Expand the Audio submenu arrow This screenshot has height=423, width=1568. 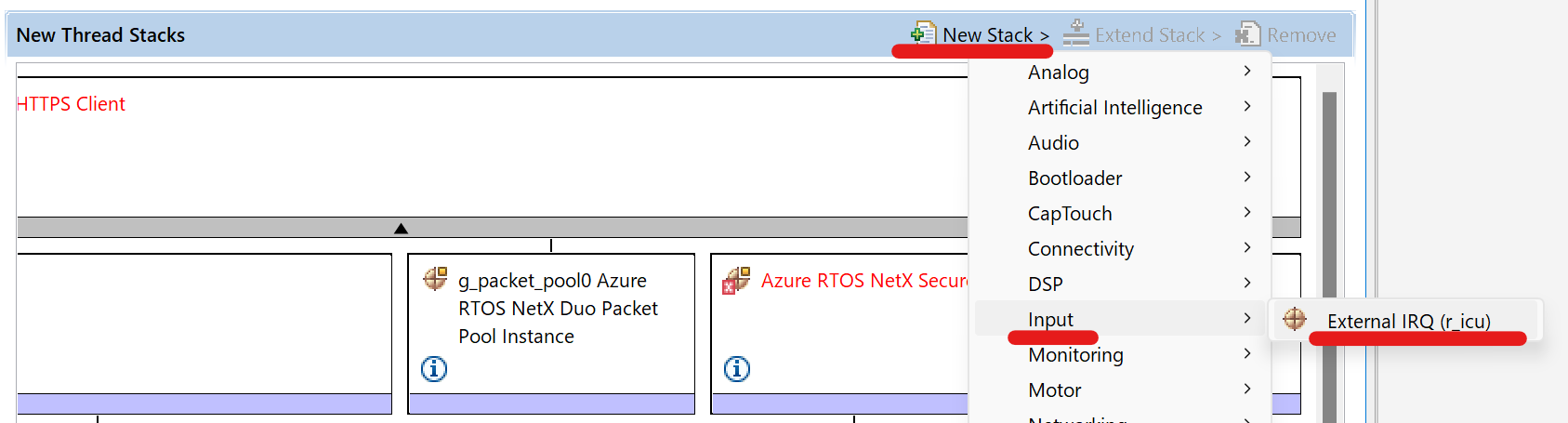1247,141
